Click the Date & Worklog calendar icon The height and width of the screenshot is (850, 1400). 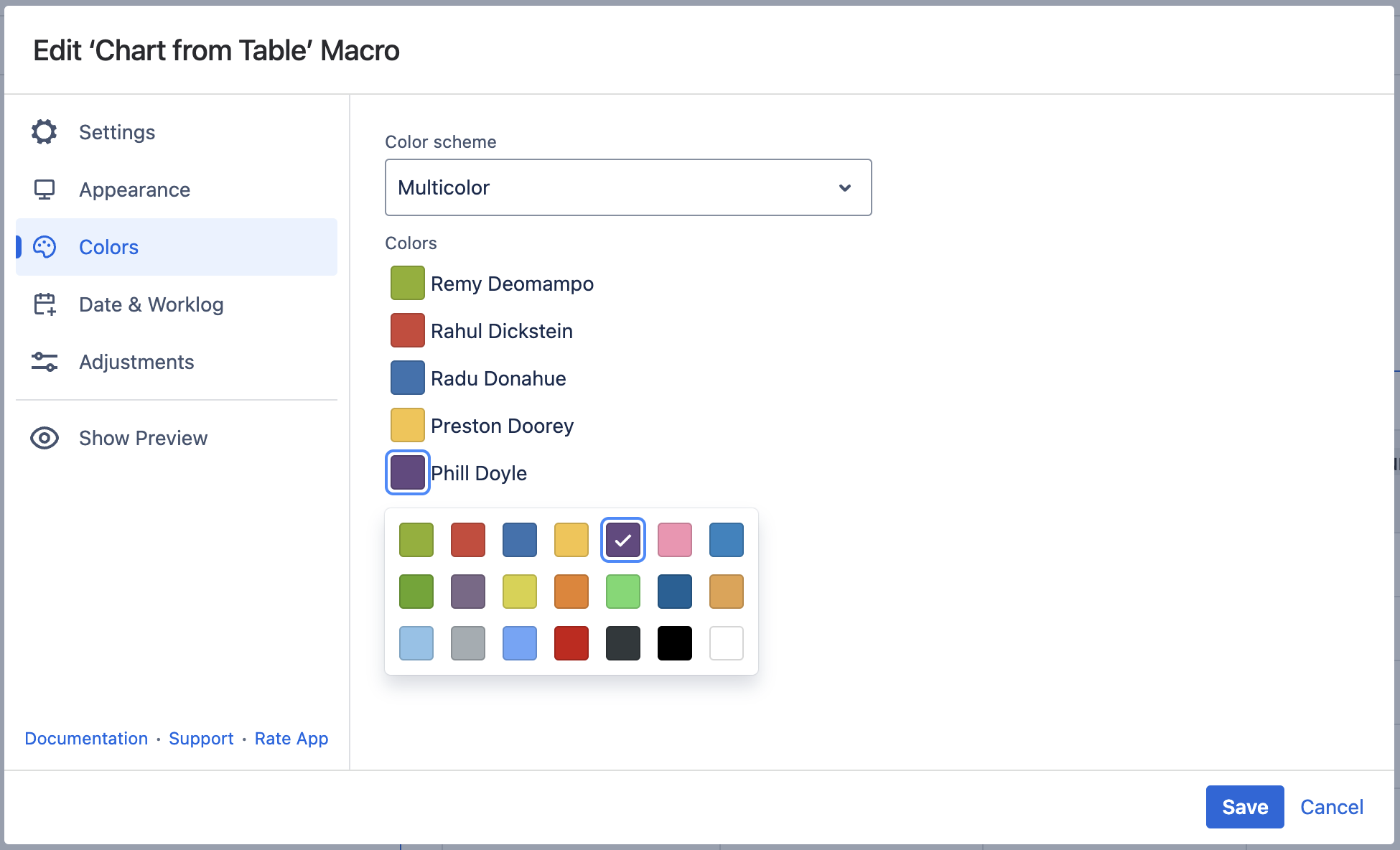(x=45, y=304)
